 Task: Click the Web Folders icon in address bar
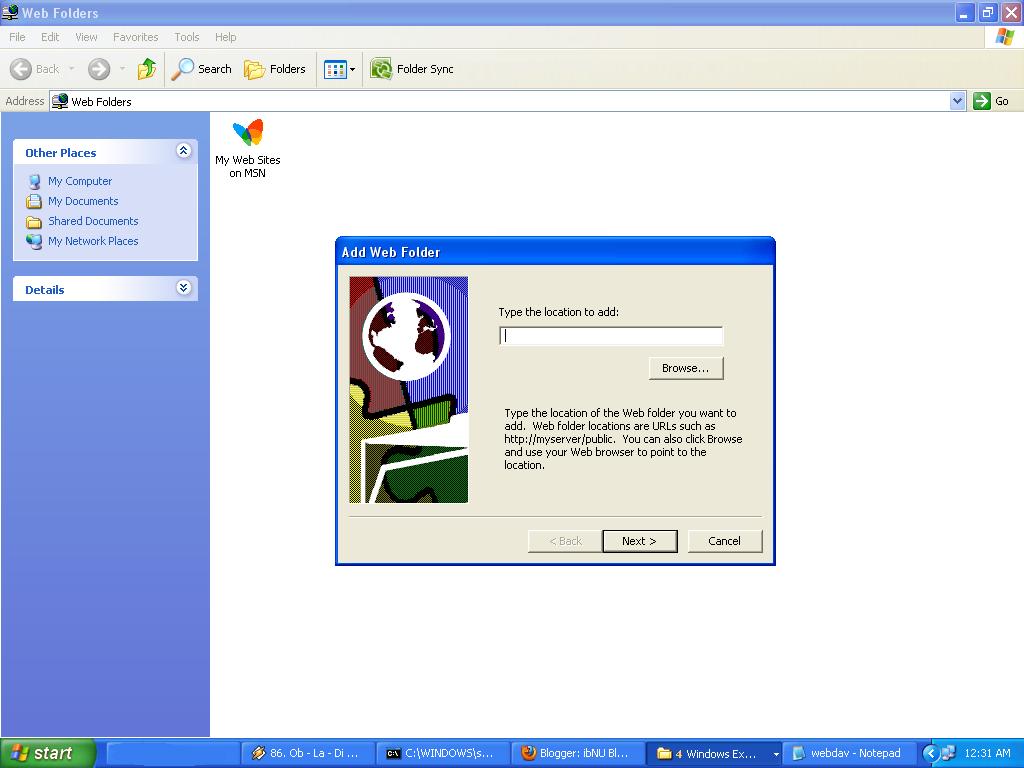[60, 101]
